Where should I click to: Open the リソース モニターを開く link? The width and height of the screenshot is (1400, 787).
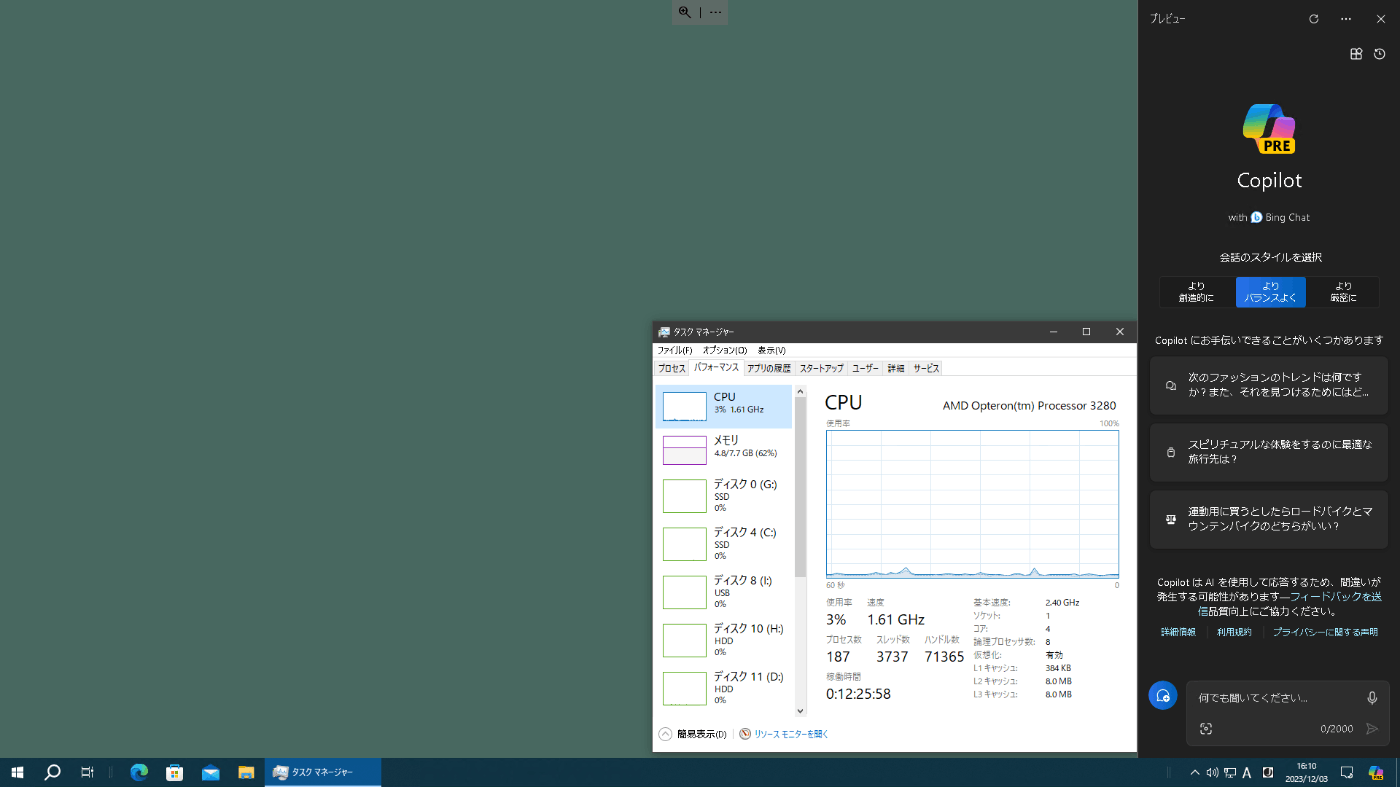coord(791,734)
